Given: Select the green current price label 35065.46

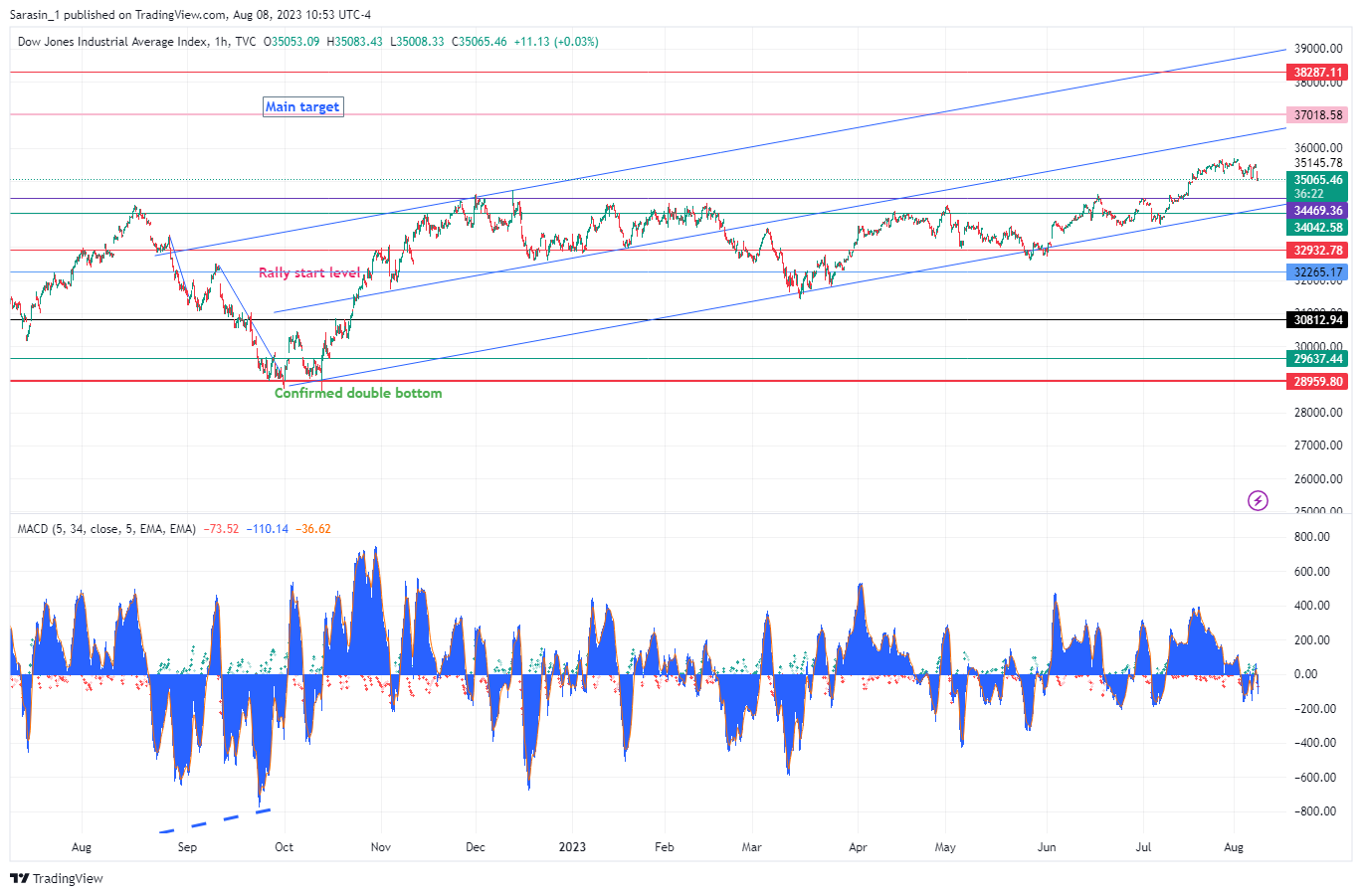Looking at the screenshot, I should point(1317,180).
